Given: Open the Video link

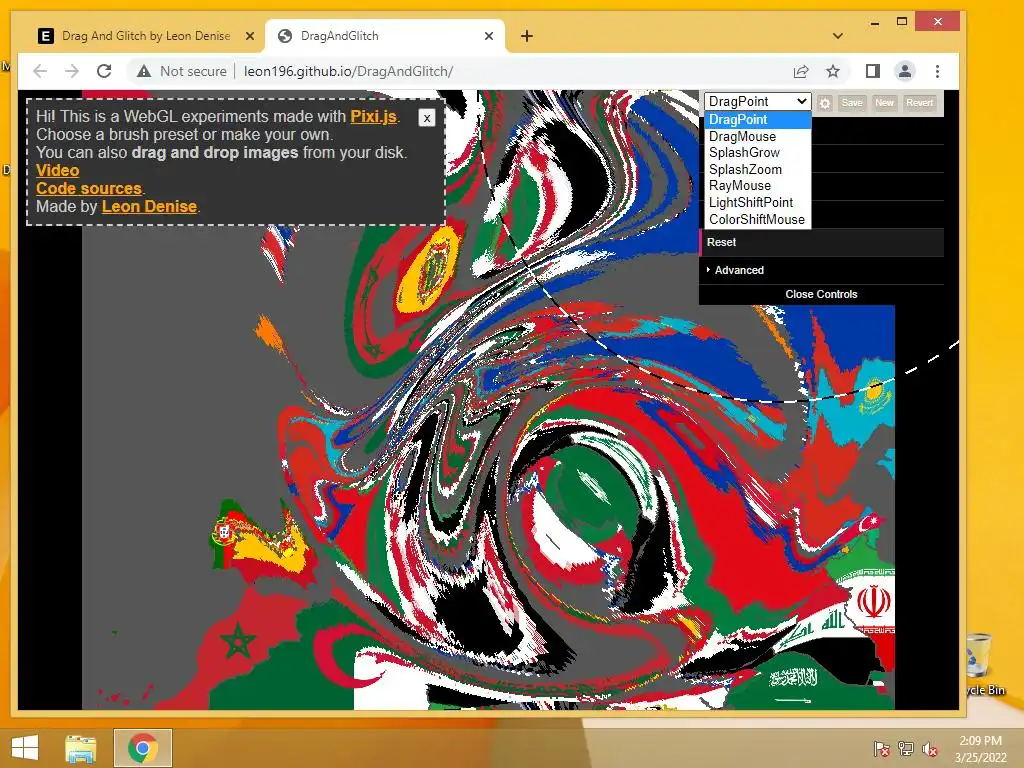Looking at the screenshot, I should pos(57,170).
